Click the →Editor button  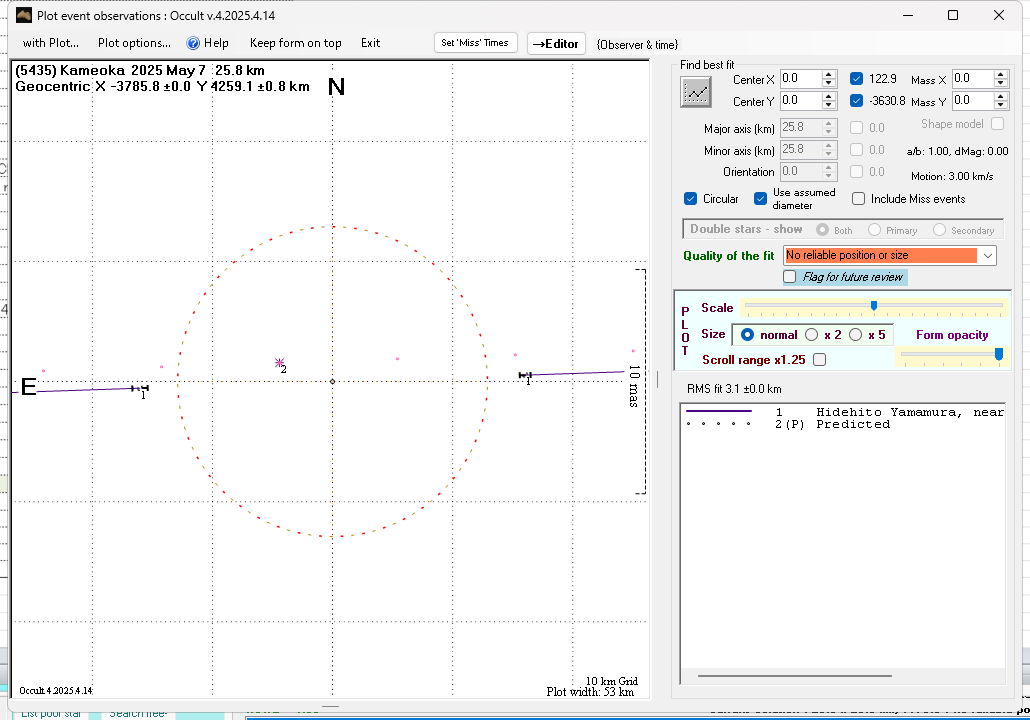(x=555, y=43)
